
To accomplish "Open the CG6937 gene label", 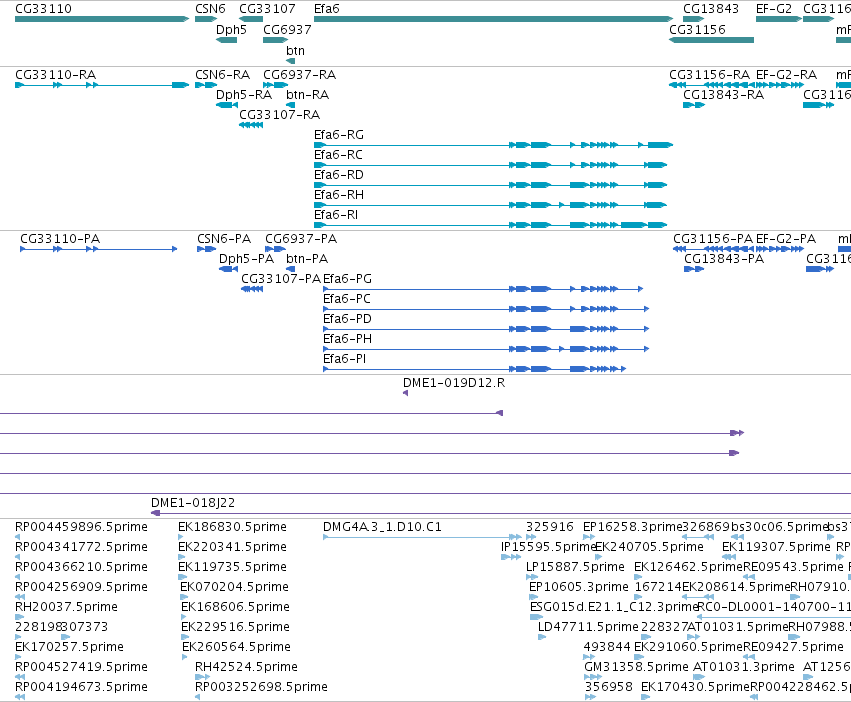I will (x=287, y=29).
